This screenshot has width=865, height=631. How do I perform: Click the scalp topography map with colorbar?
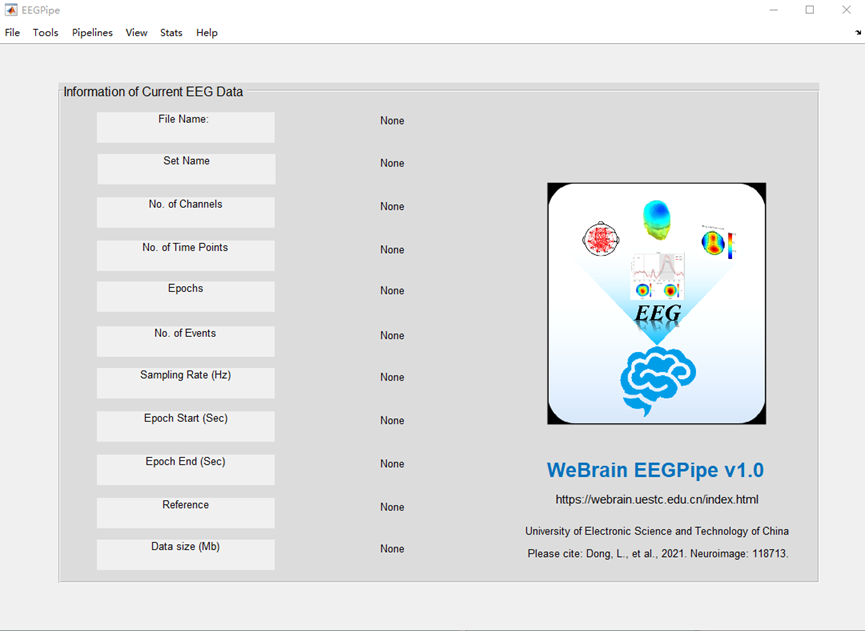coord(714,243)
